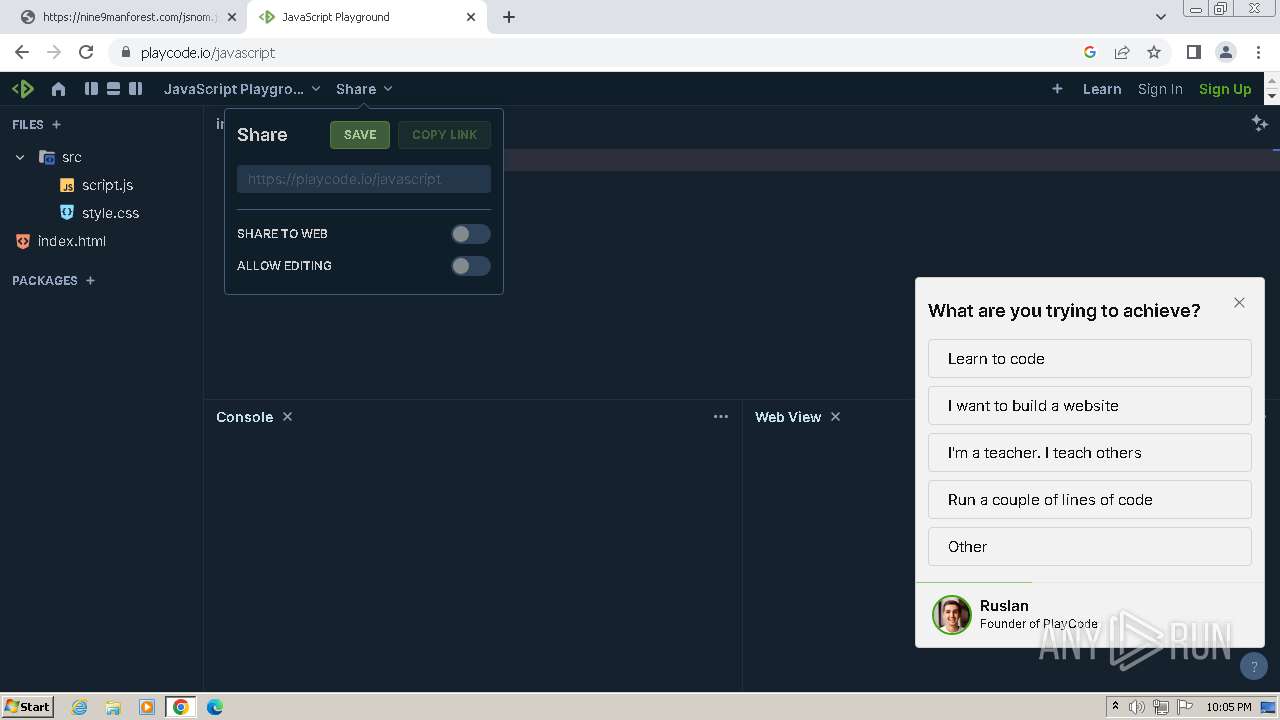This screenshot has width=1280, height=720.
Task: Toggle the Share dropdown menu
Action: [364, 89]
